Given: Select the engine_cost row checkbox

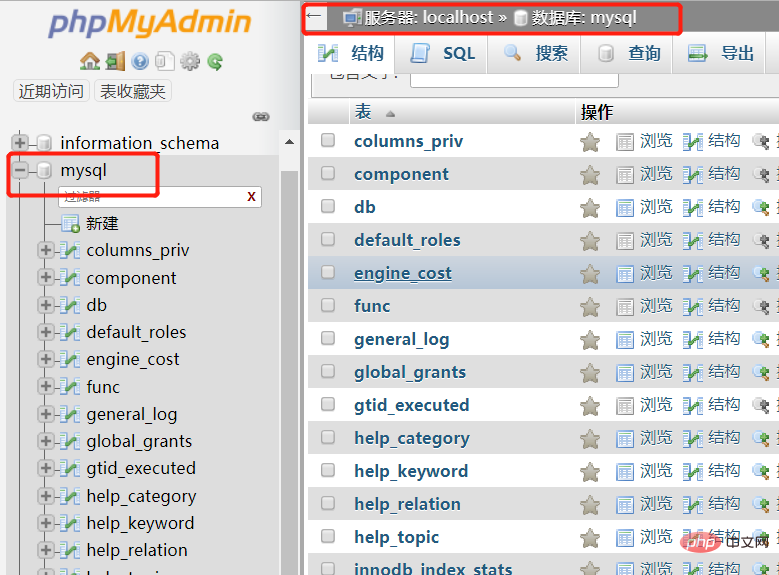Looking at the screenshot, I should pos(328,272).
